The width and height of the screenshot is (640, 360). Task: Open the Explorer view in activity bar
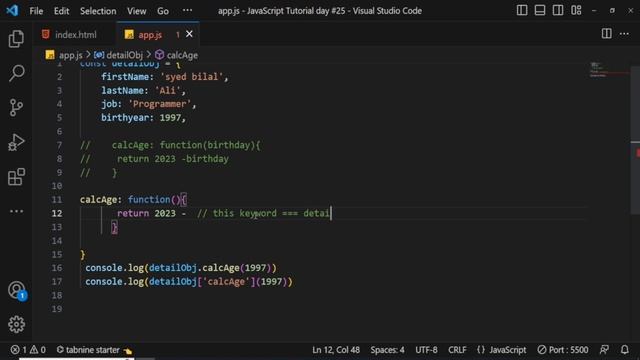(x=16, y=39)
